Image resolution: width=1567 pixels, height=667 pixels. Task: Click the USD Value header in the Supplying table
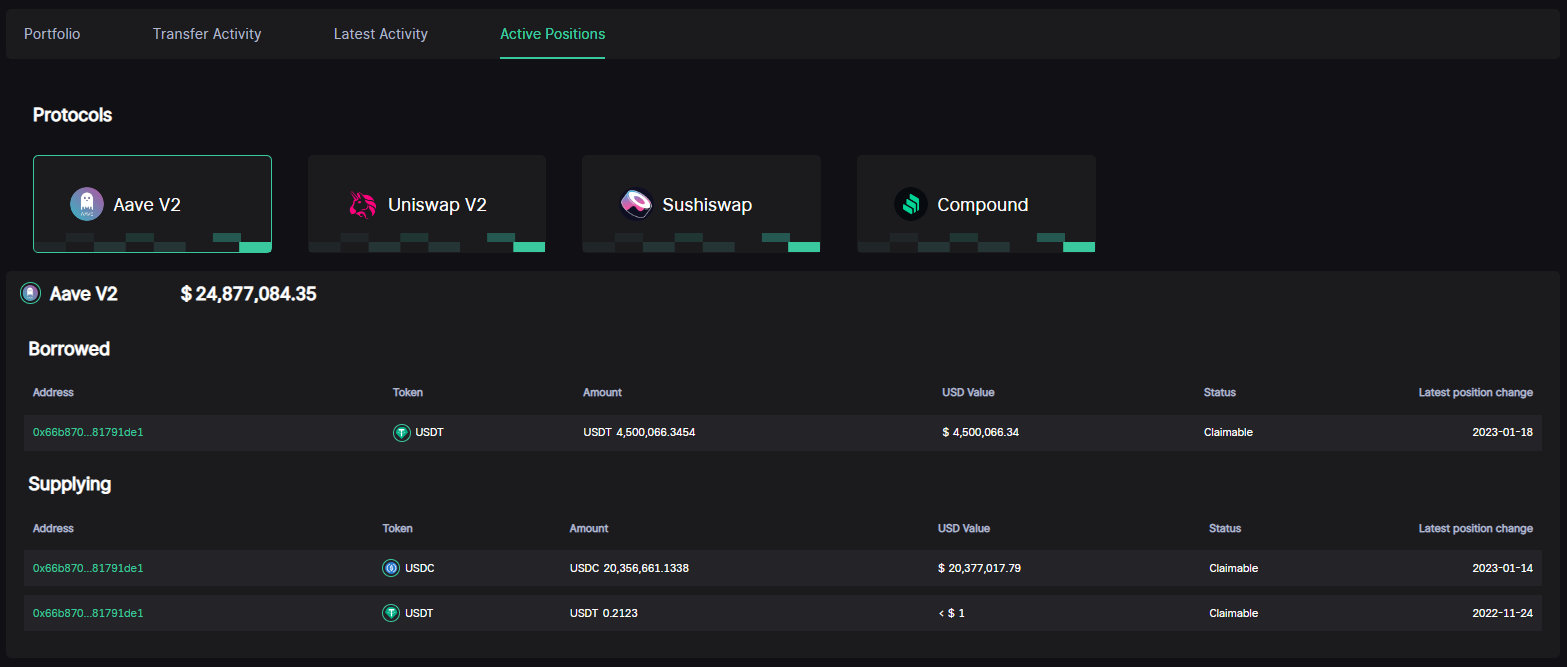964,528
